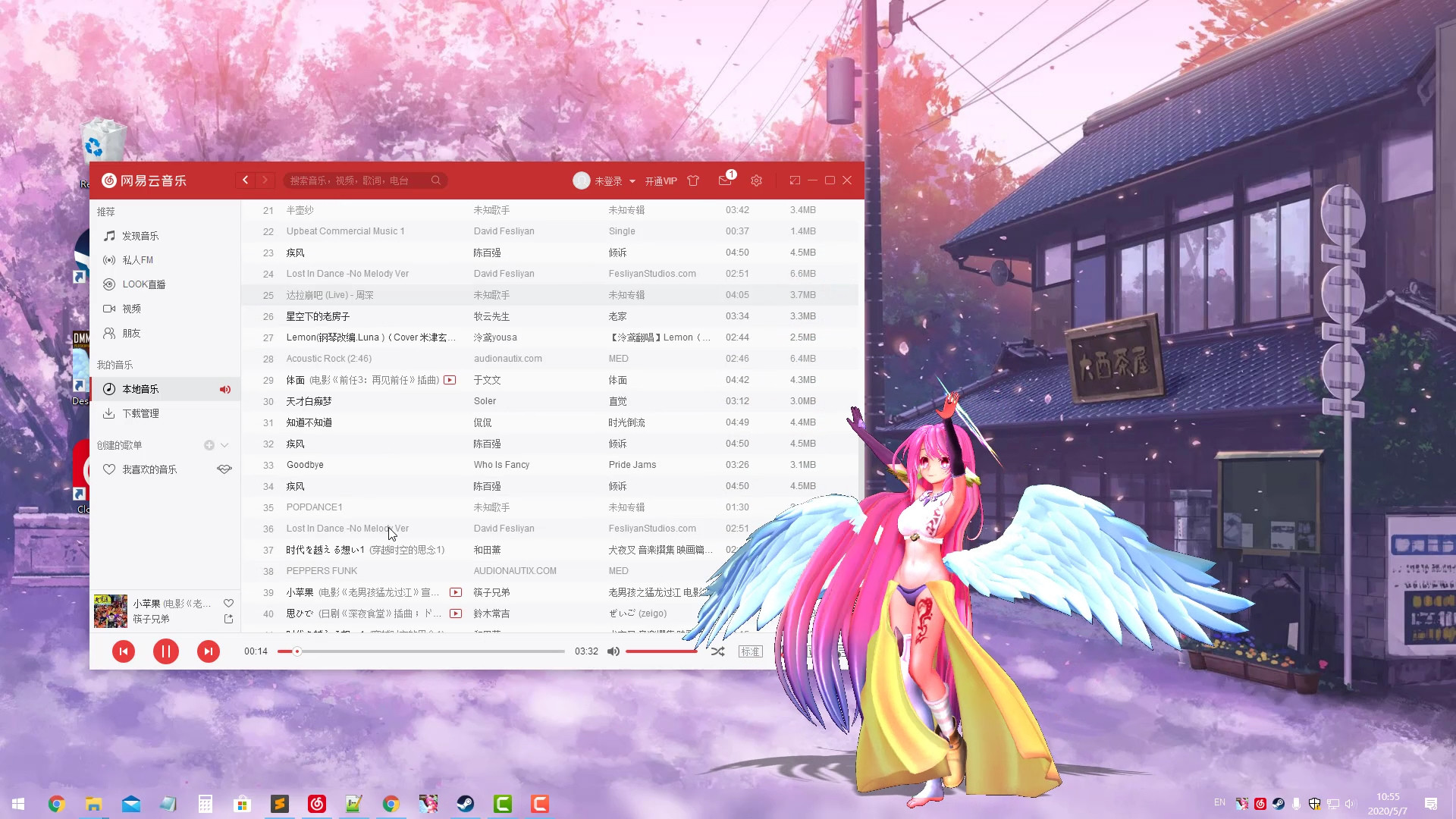Toggle shuffle playback mode icon

pyautogui.click(x=717, y=651)
